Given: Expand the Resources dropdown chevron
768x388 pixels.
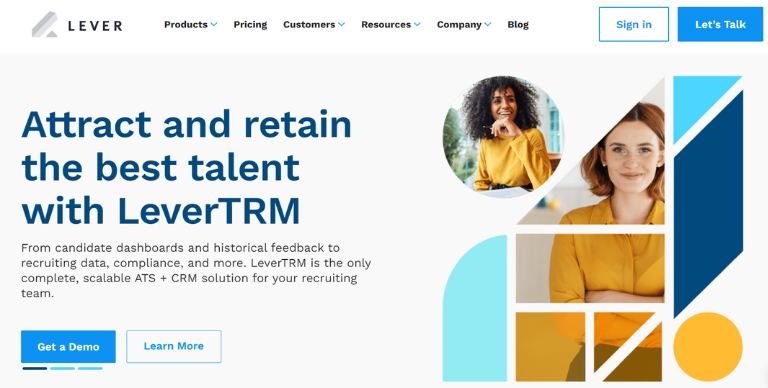Looking at the screenshot, I should pyautogui.click(x=417, y=24).
